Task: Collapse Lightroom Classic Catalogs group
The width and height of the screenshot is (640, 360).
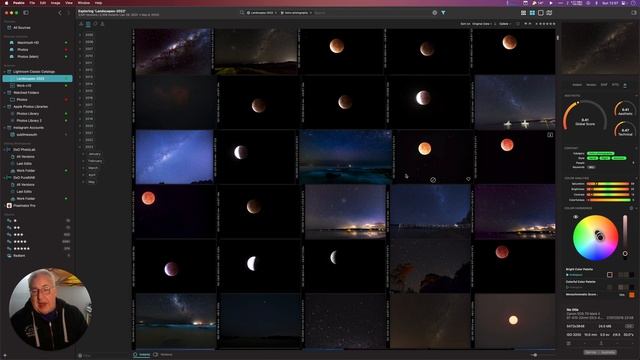Action: [4, 71]
